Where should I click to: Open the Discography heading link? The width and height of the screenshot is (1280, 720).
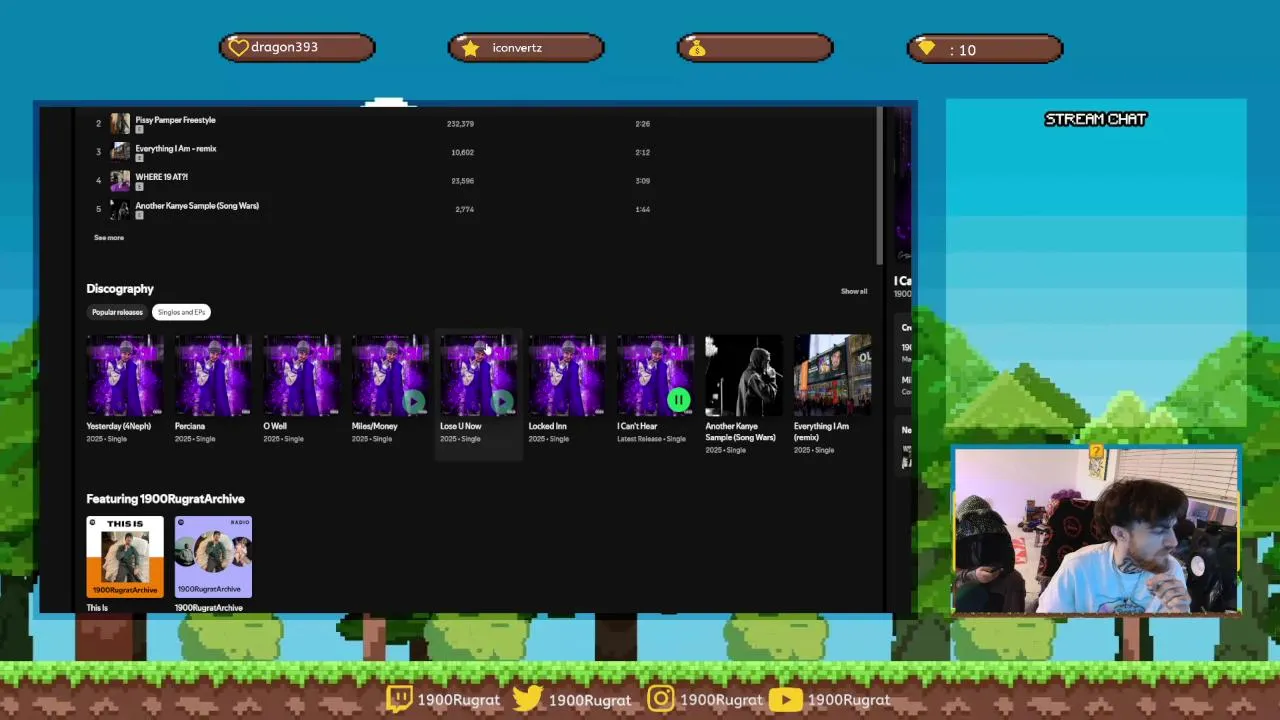coord(120,289)
